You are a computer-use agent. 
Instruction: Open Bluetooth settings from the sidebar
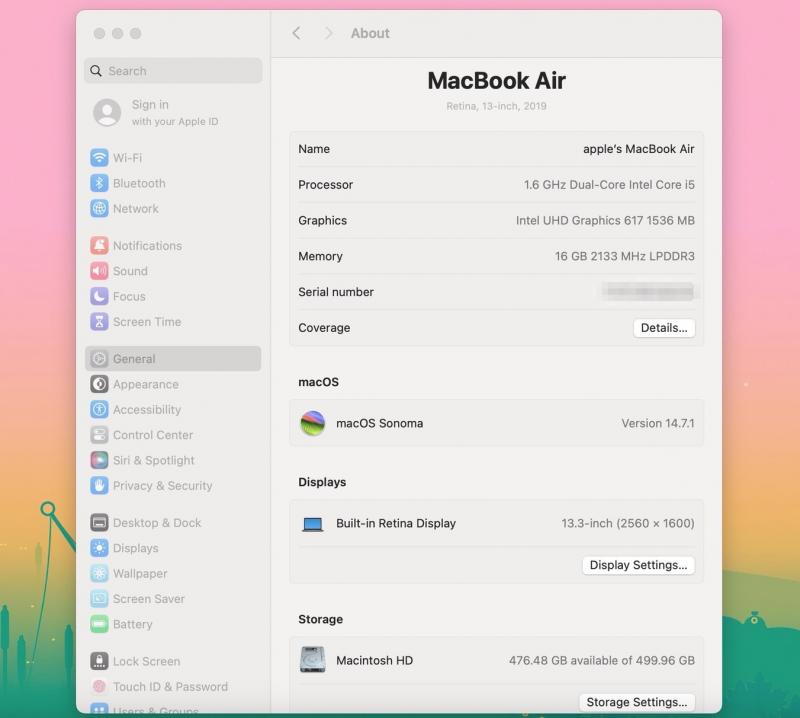click(128, 183)
